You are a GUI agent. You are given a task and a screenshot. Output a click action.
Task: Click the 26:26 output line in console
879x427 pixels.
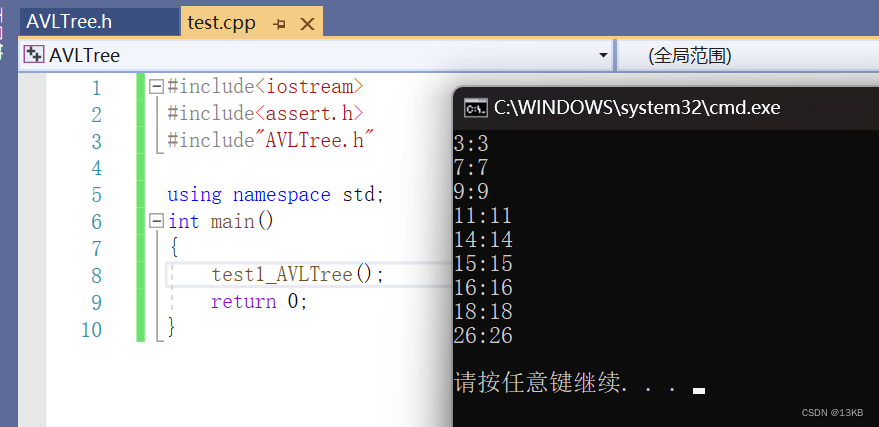pos(483,336)
